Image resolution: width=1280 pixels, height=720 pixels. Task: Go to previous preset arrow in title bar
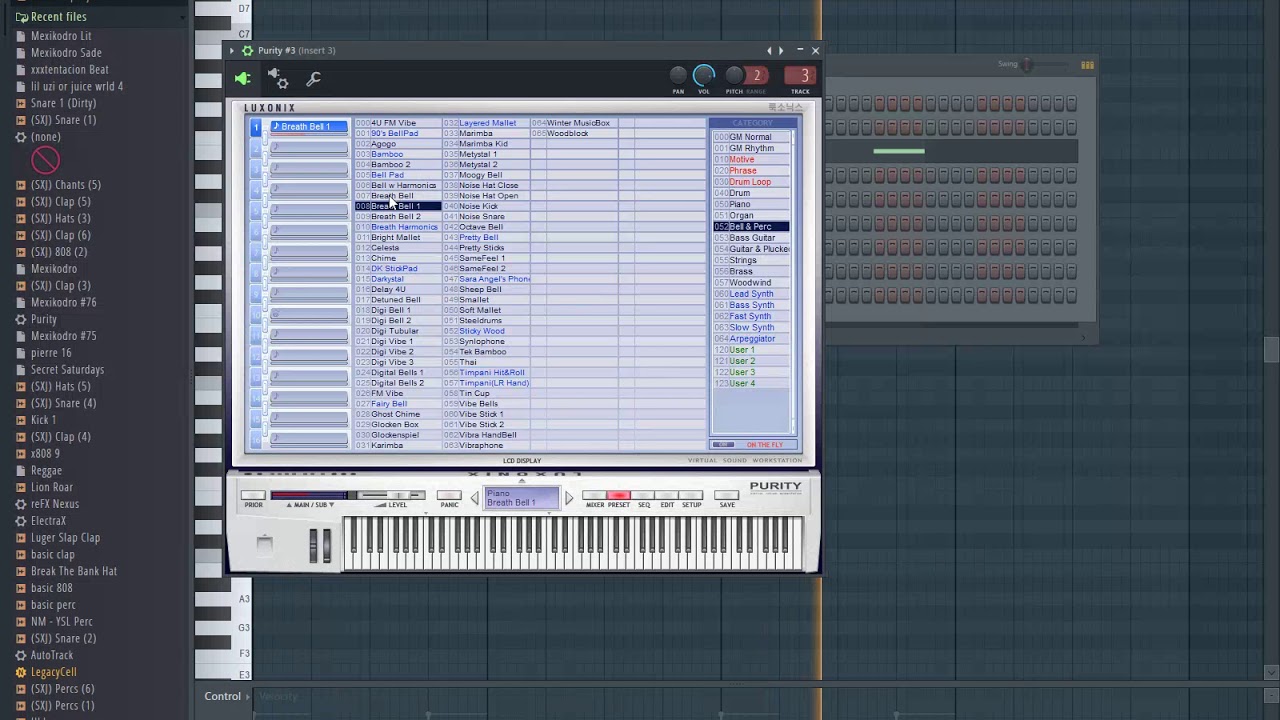(x=769, y=50)
